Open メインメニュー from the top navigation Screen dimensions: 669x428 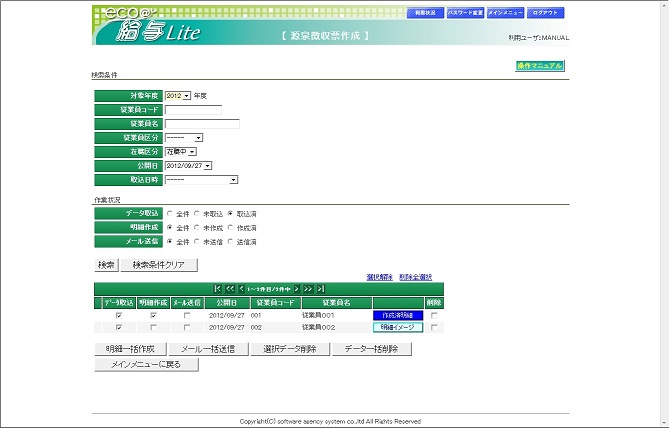tap(505, 13)
